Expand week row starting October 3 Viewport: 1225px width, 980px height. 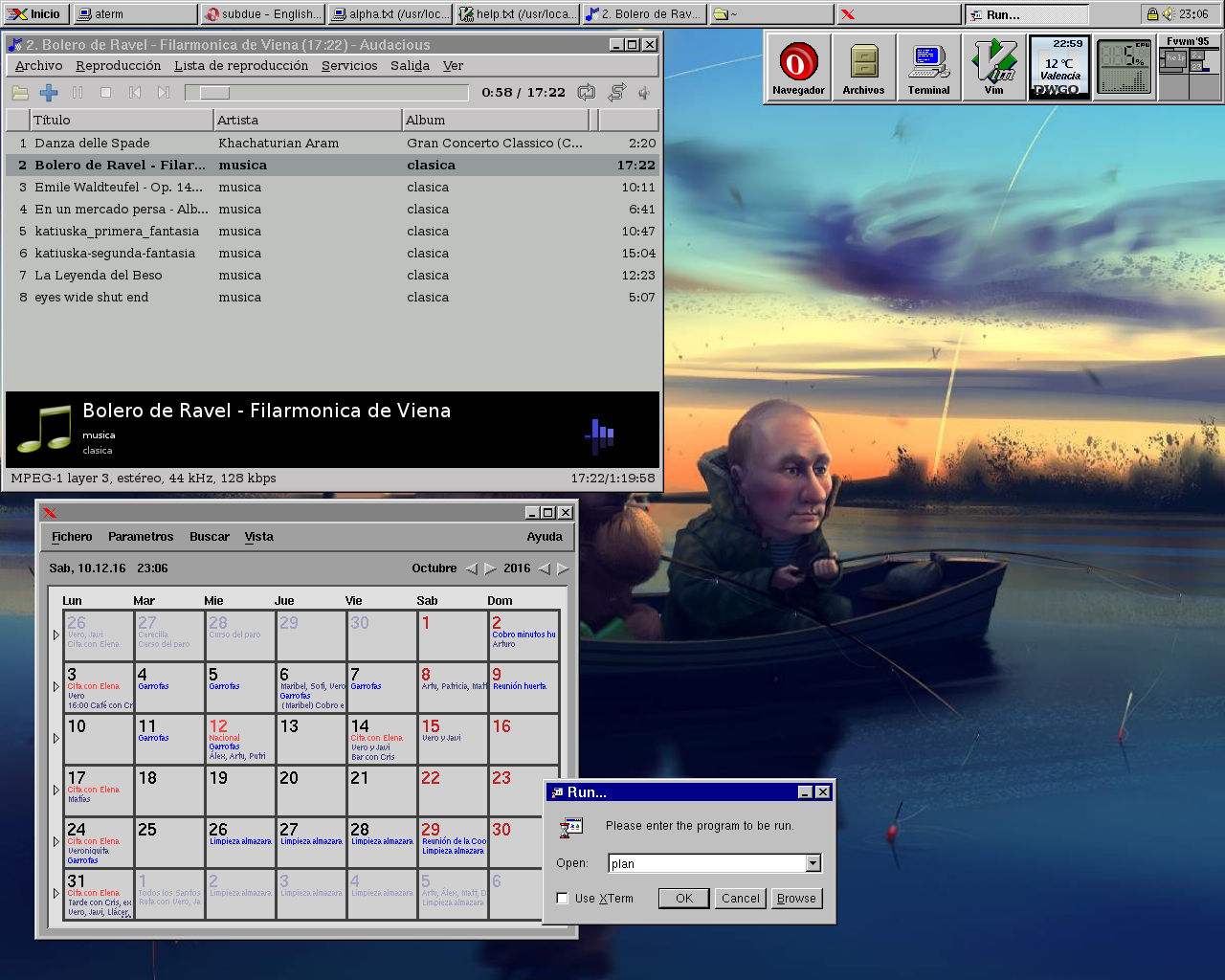[56, 686]
